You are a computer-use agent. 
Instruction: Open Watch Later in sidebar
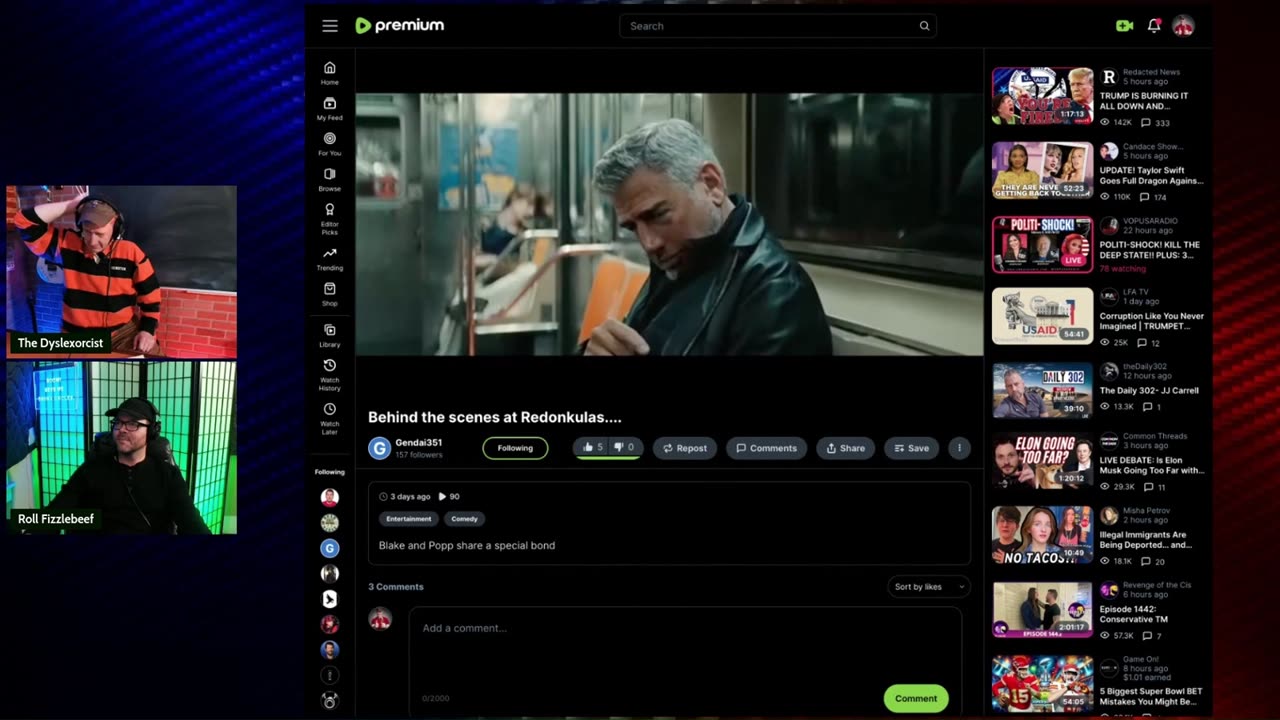[330, 419]
